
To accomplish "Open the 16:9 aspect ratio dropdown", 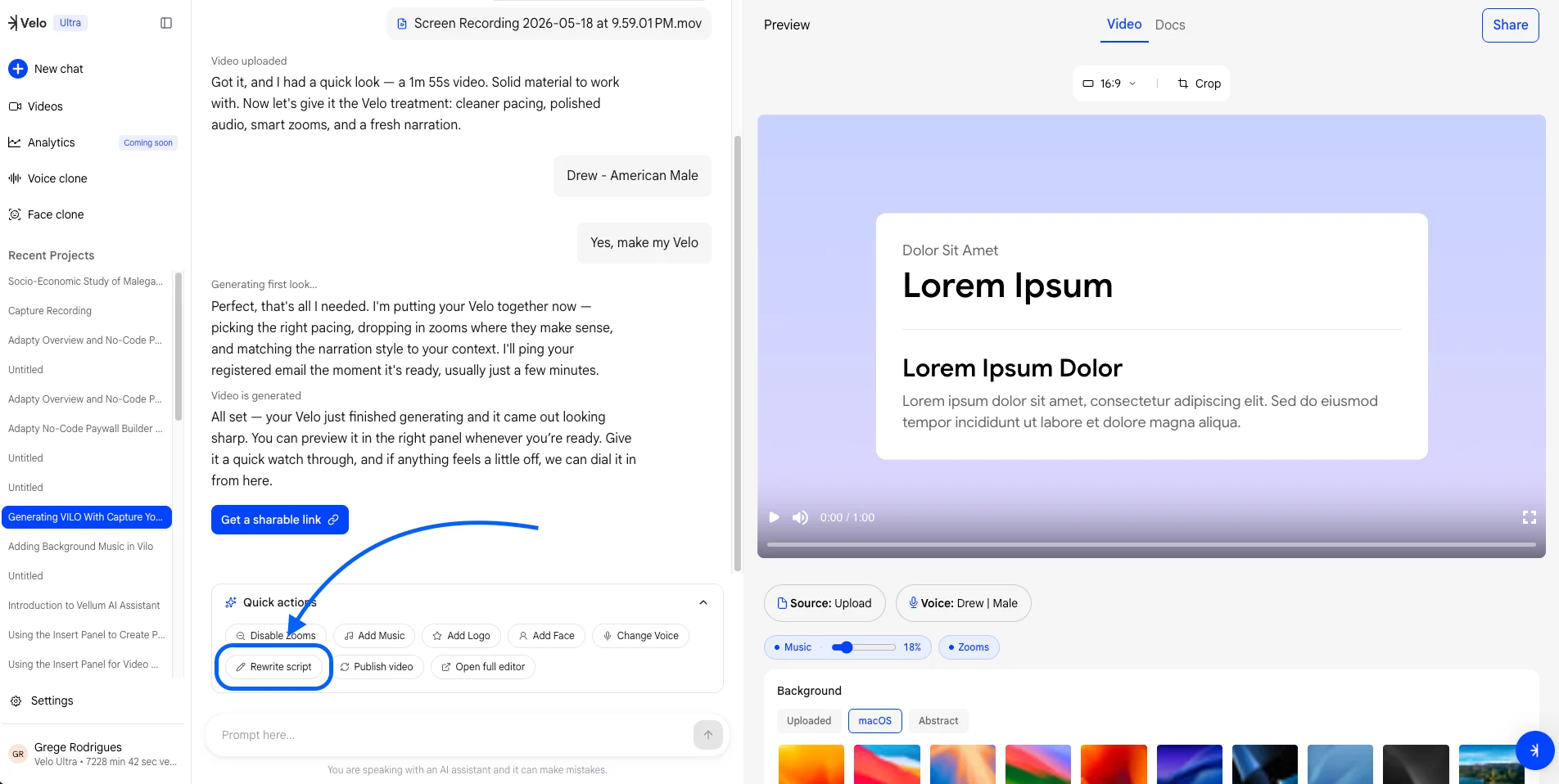I will tap(1109, 83).
